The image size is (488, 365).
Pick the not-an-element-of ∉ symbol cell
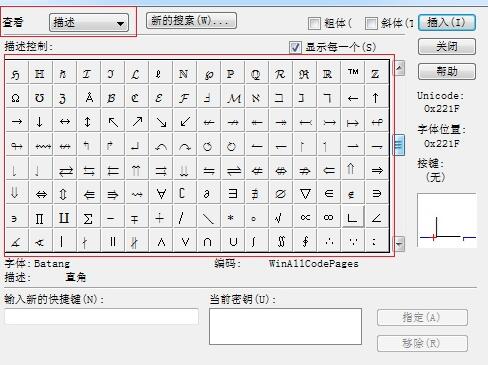click(353, 193)
